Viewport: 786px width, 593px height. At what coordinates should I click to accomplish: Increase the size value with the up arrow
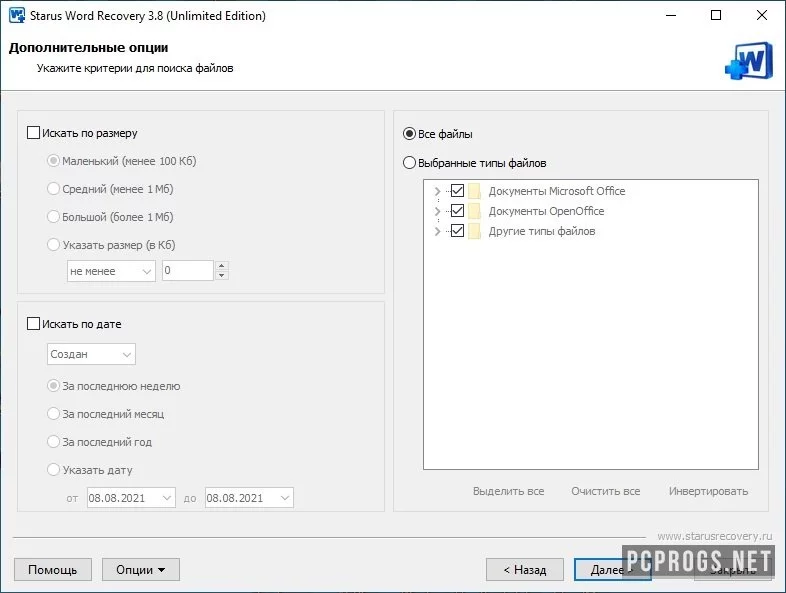click(x=222, y=266)
